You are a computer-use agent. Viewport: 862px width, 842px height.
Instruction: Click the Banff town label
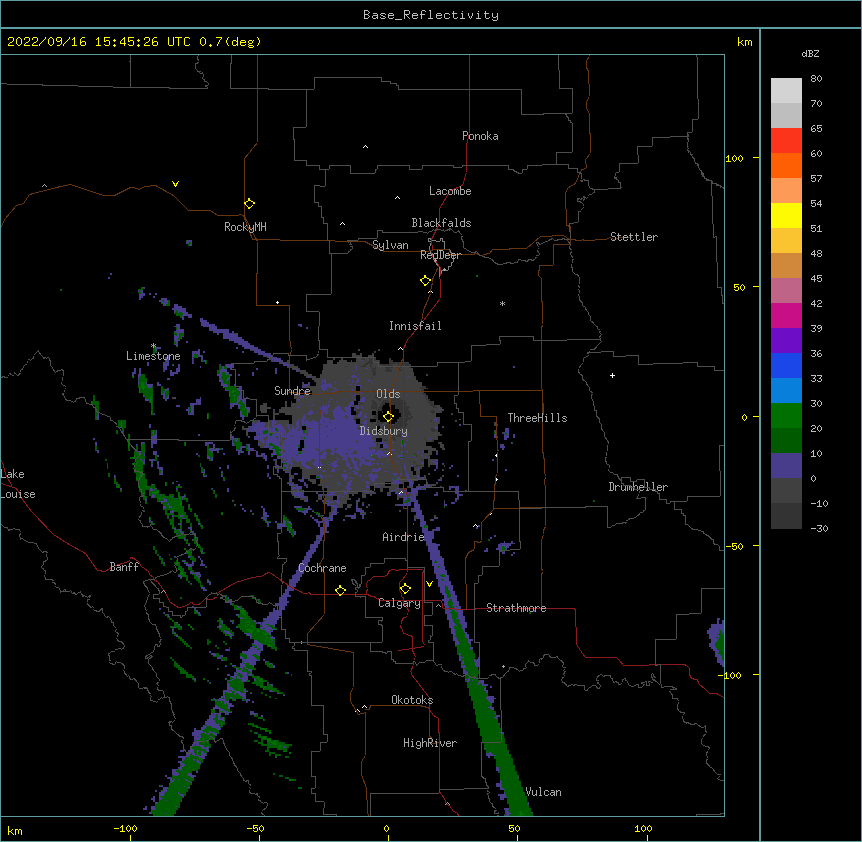[x=124, y=567]
